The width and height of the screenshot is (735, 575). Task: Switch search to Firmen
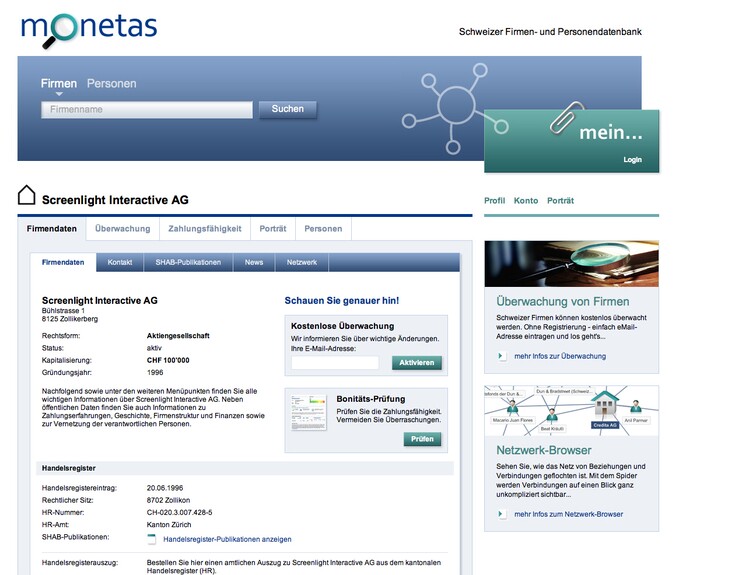coord(59,83)
